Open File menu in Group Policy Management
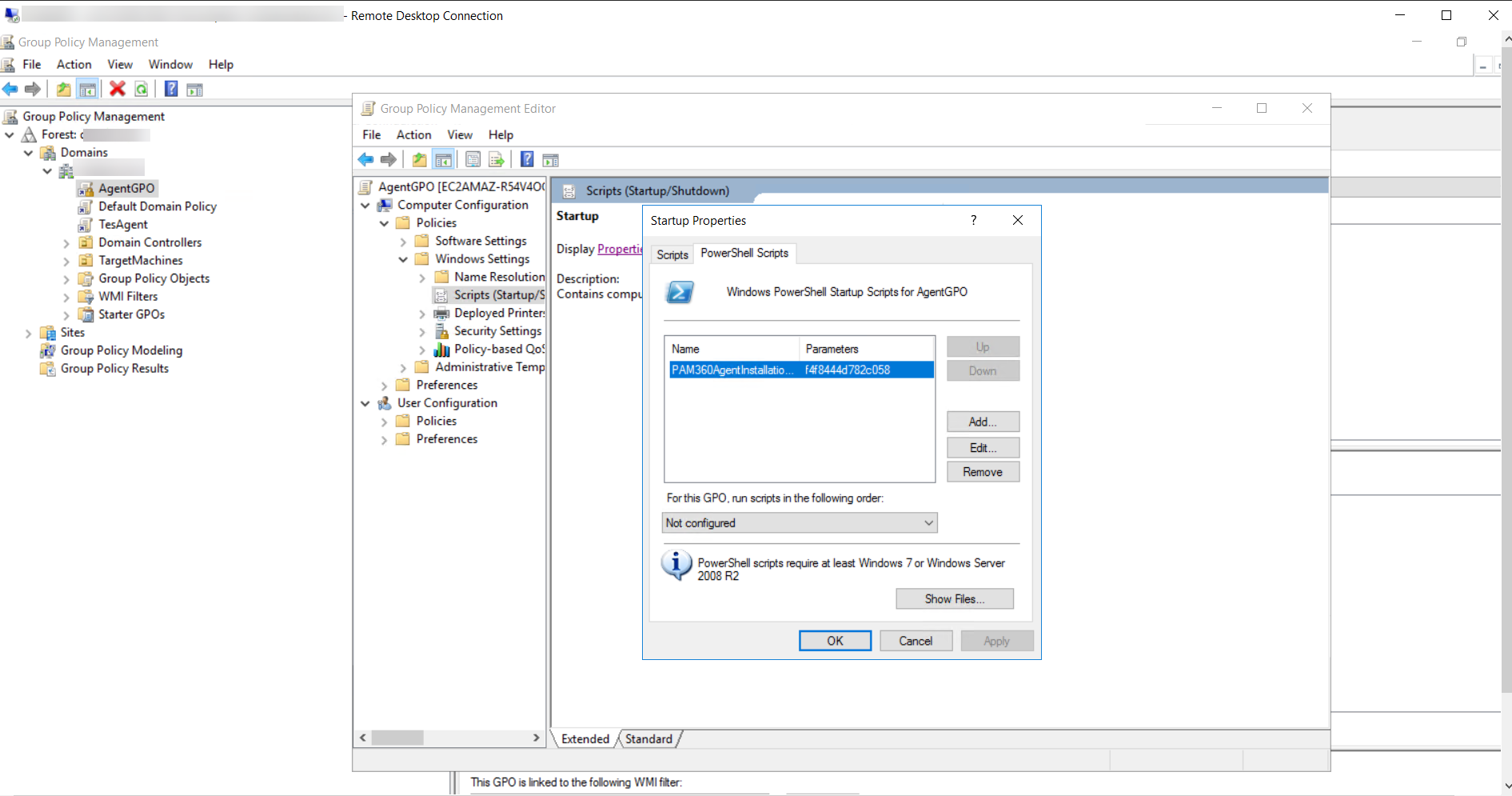 click(32, 64)
